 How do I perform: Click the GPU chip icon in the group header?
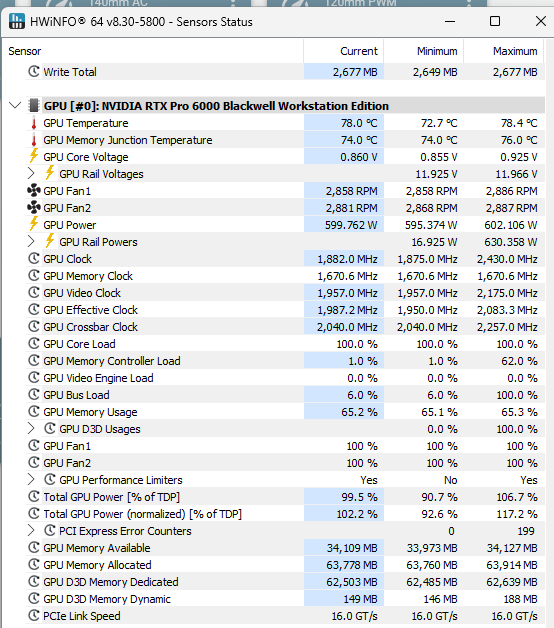coord(34,106)
